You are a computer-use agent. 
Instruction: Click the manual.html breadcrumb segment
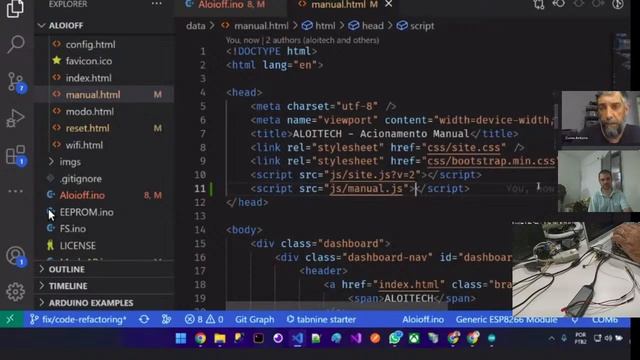261,26
